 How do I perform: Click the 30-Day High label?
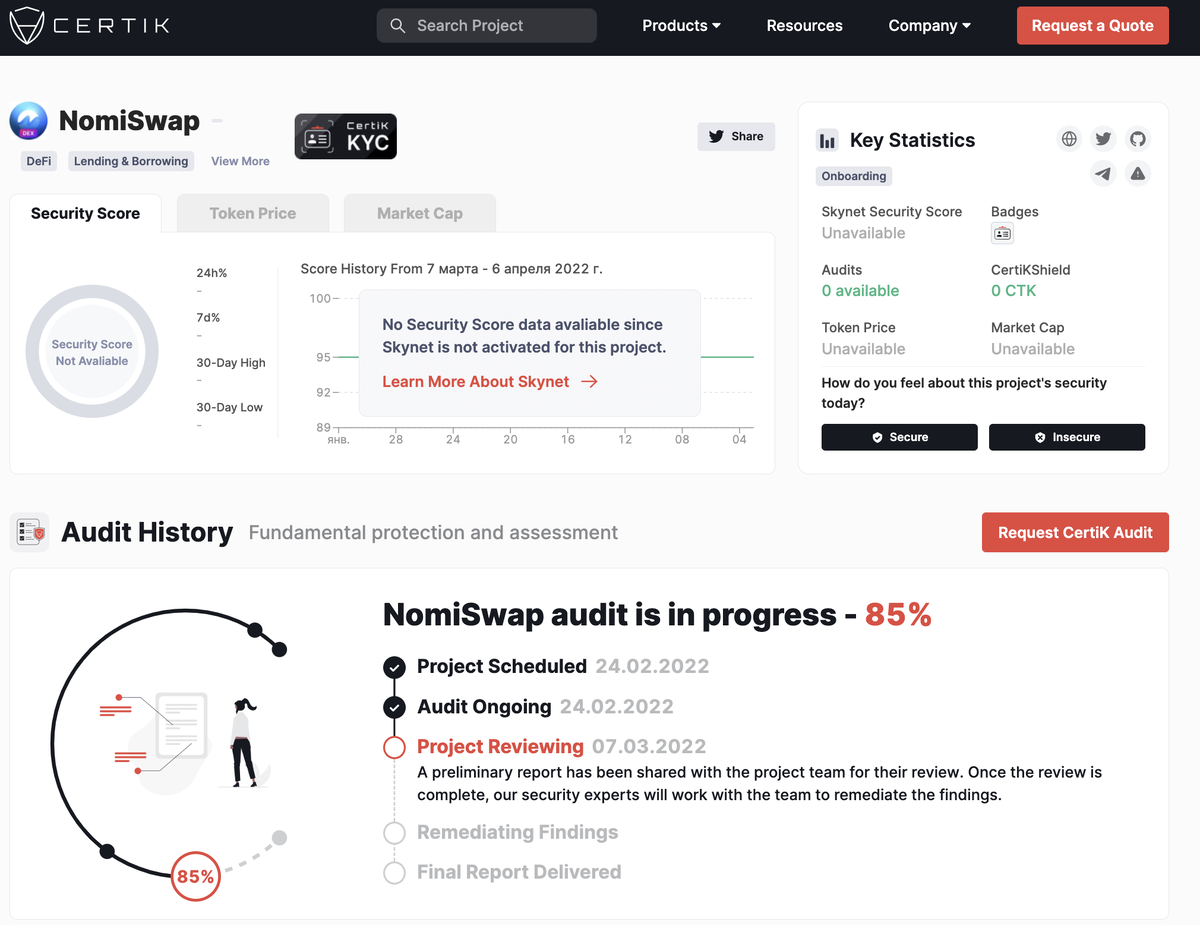click(231, 363)
